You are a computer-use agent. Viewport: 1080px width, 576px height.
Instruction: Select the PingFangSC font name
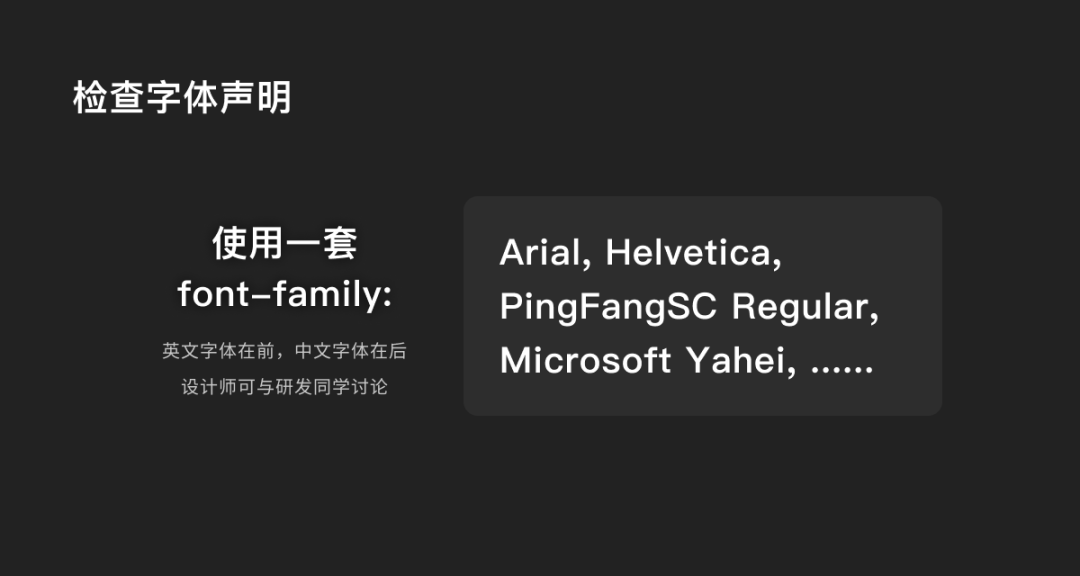pos(608,308)
